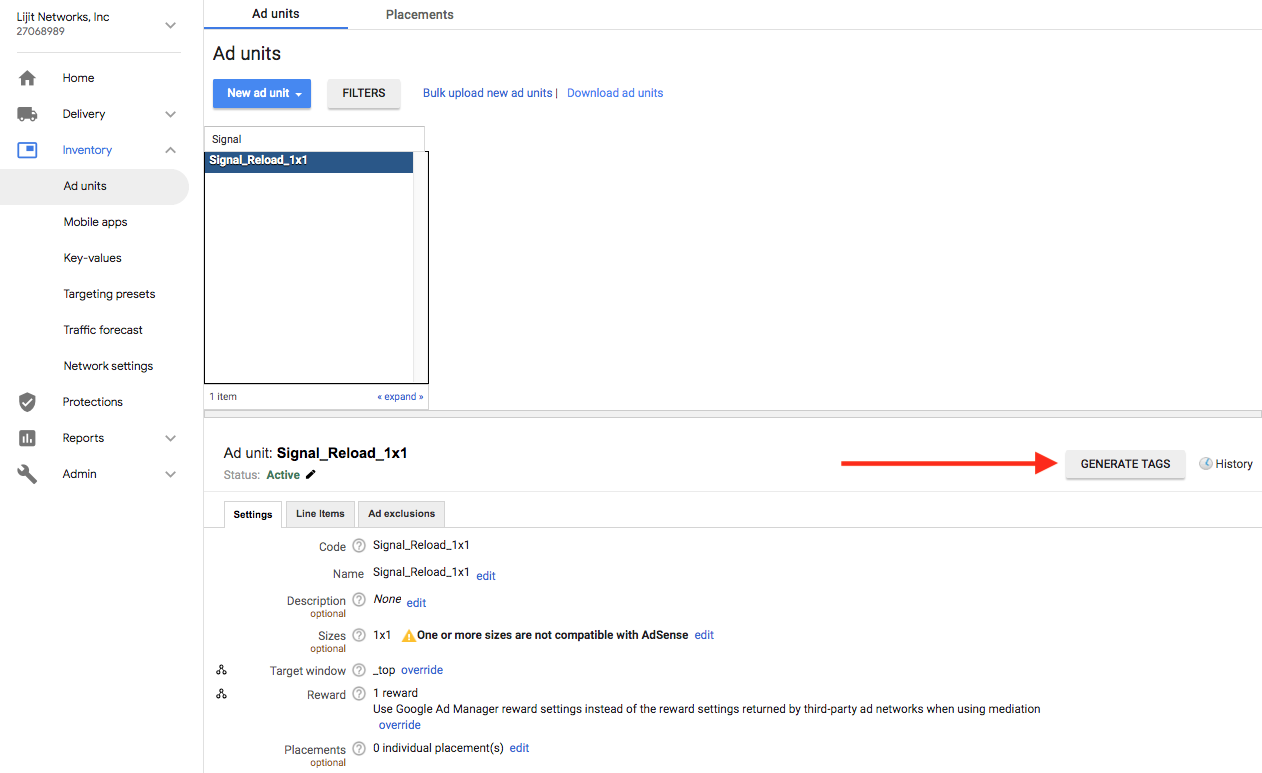Open the New ad unit dropdown
The height and width of the screenshot is (773, 1262).
point(262,93)
